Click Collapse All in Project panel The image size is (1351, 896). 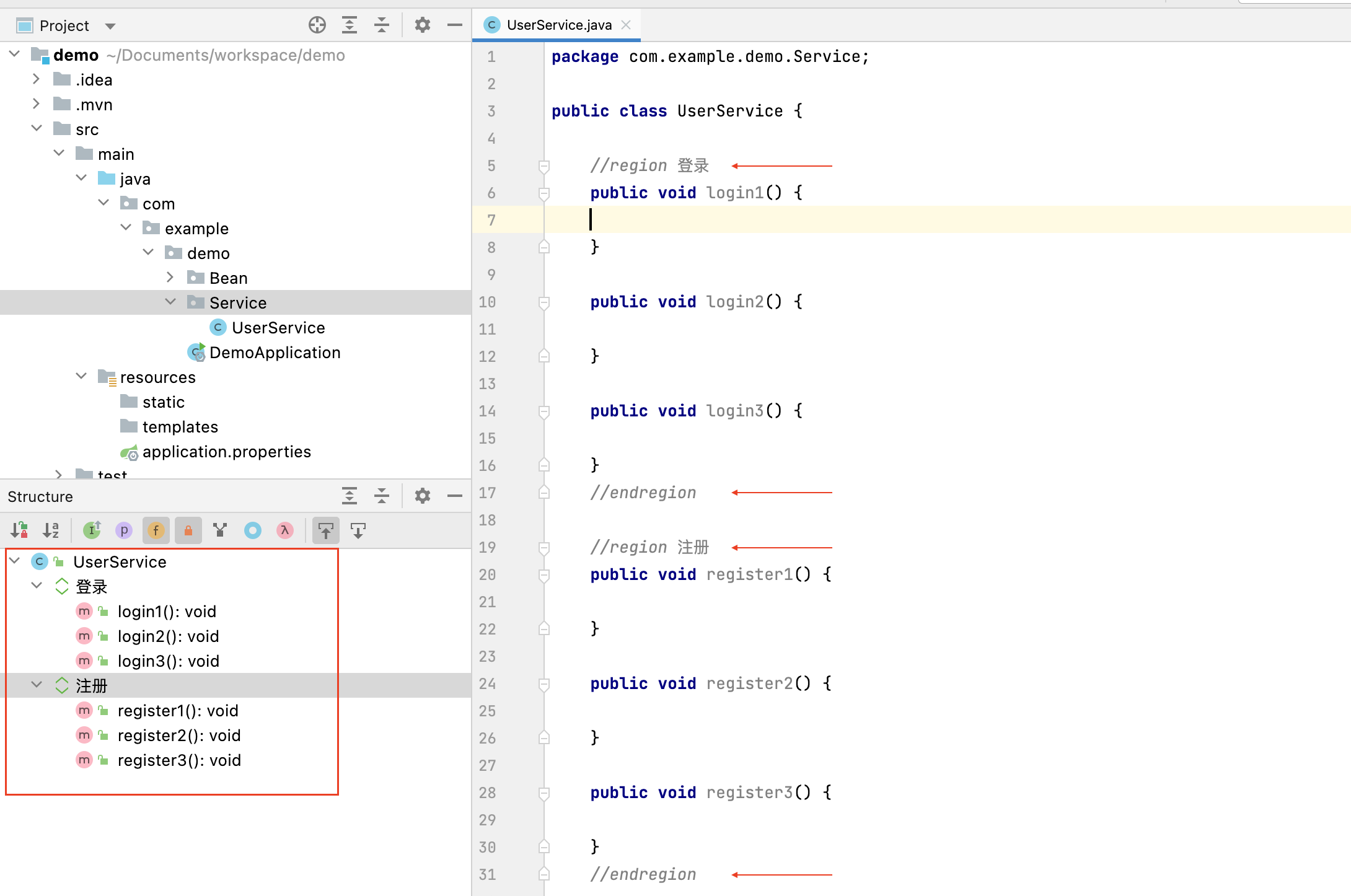click(382, 25)
